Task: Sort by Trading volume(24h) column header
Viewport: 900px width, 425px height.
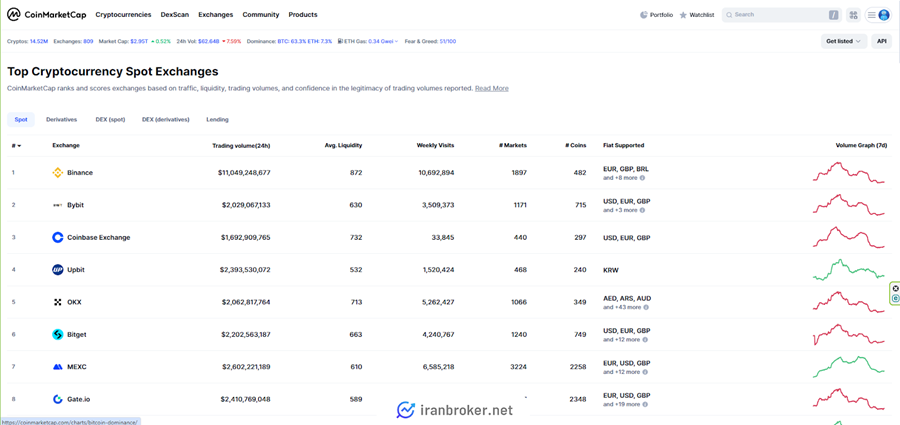Action: 241,146
